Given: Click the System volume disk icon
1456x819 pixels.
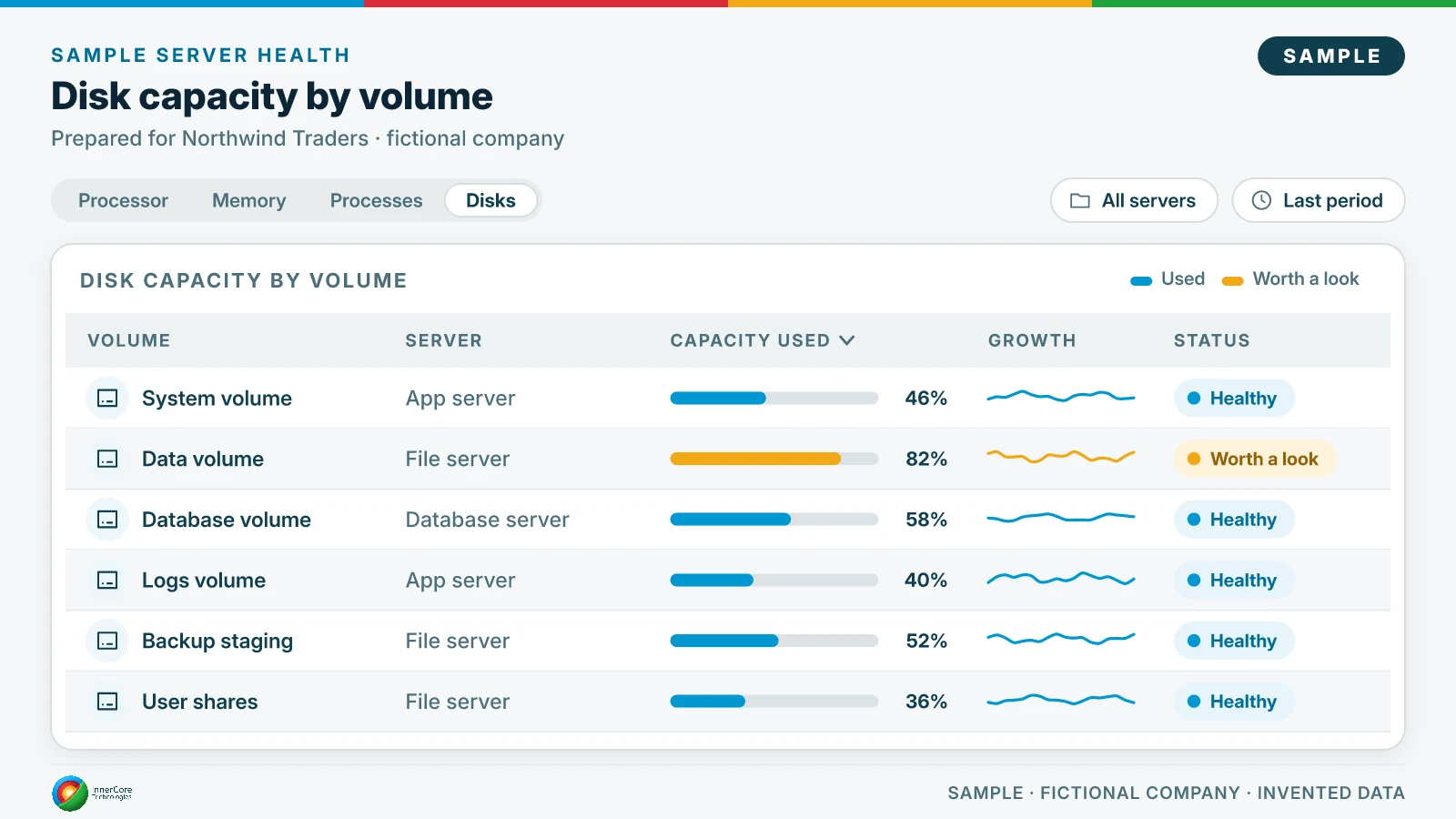Looking at the screenshot, I should pos(107,399).
